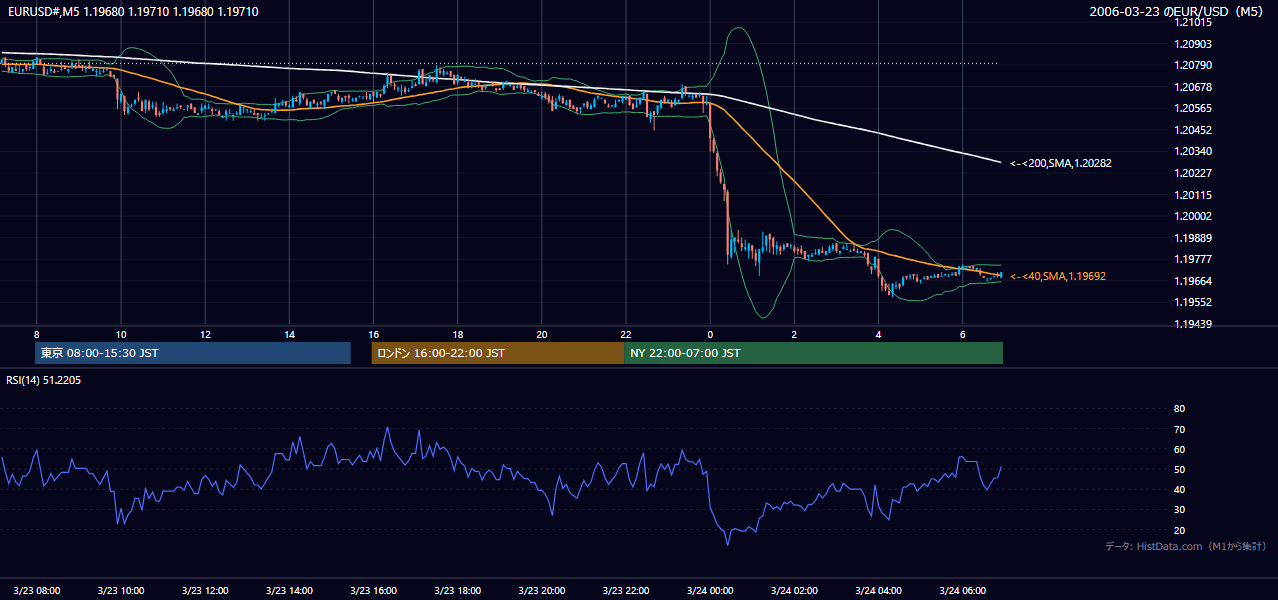Click the 3/24 00:00 time axis label
1278x600 pixels.
pyautogui.click(x=711, y=590)
